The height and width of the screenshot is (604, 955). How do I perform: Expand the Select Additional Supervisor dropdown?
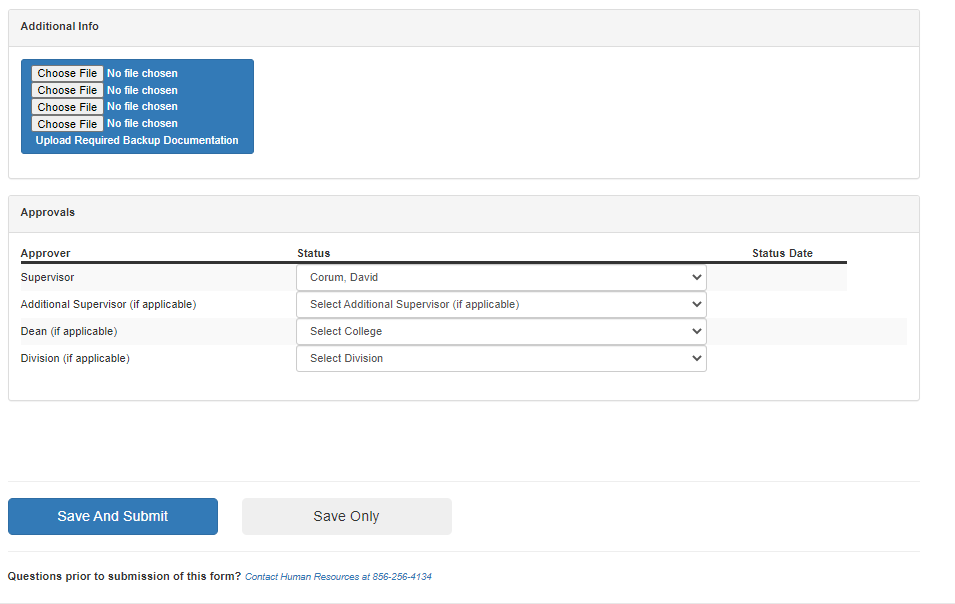[501, 305]
